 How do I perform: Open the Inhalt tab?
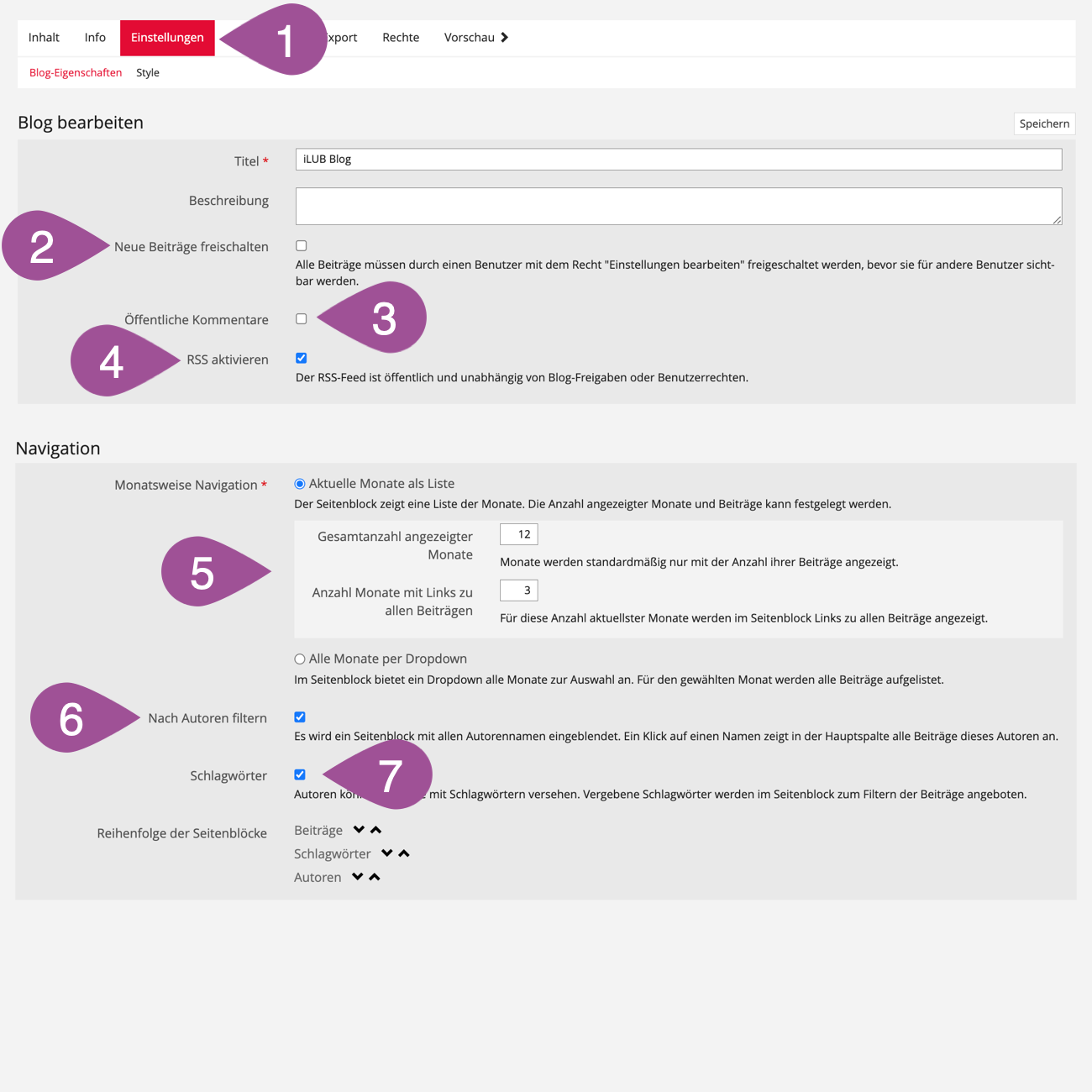44,38
